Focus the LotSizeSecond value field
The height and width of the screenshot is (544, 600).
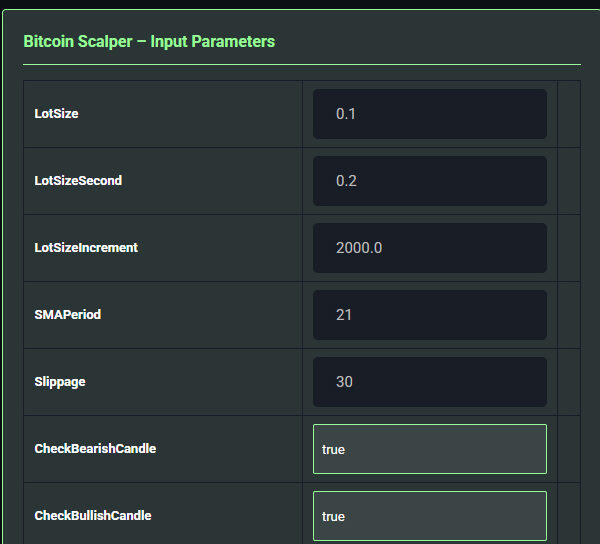point(429,181)
